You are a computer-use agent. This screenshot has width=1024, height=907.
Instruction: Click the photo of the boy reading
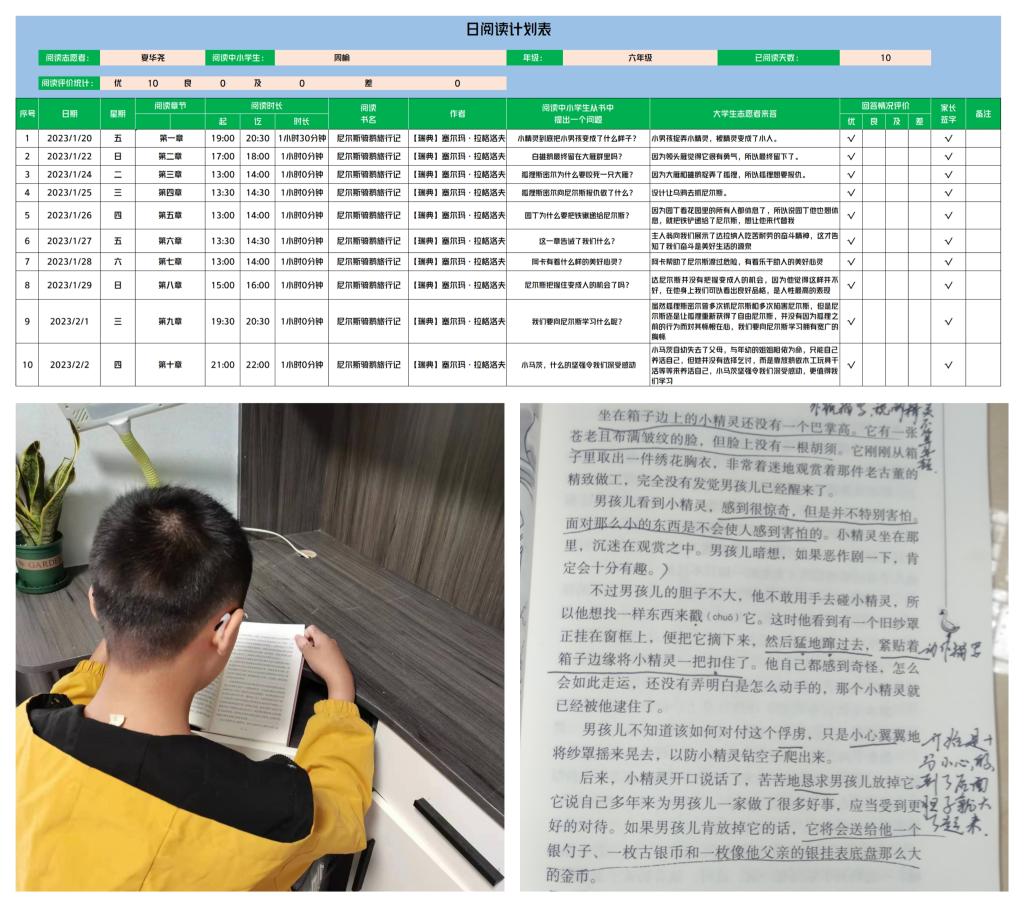pyautogui.click(x=260, y=647)
